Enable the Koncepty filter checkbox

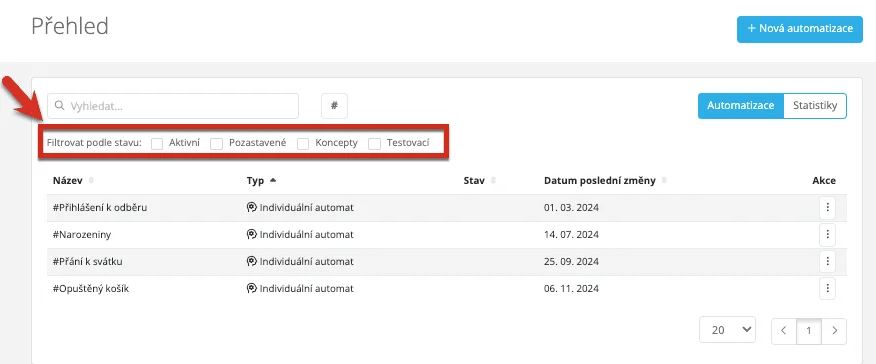[x=303, y=143]
